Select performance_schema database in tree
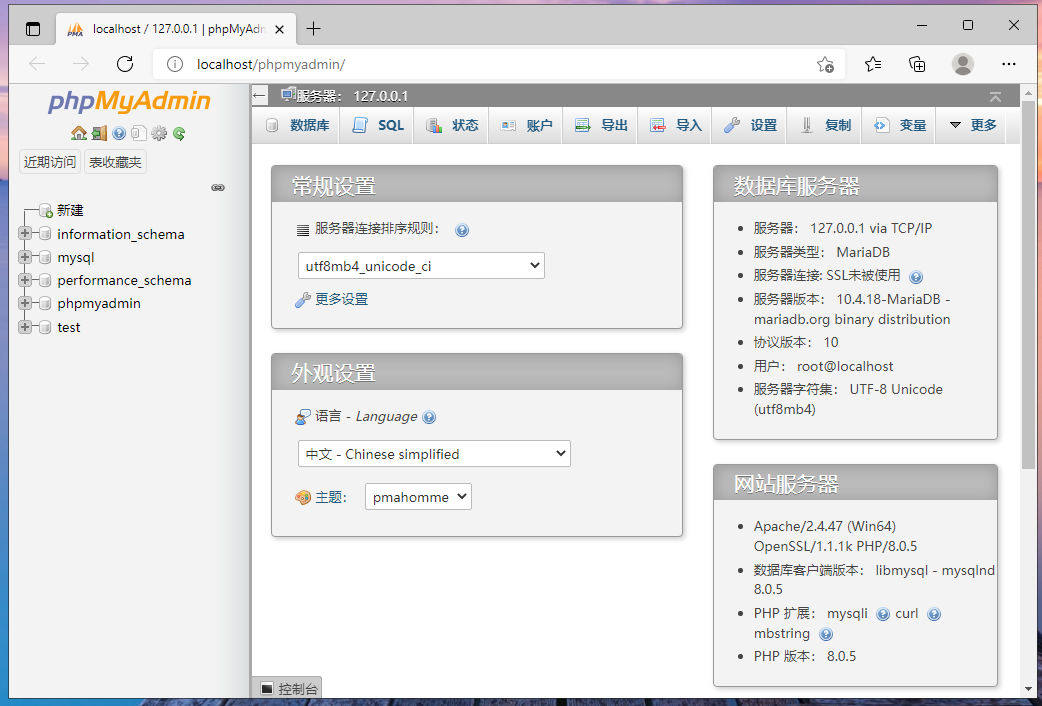The image size is (1042, 706). [124, 281]
